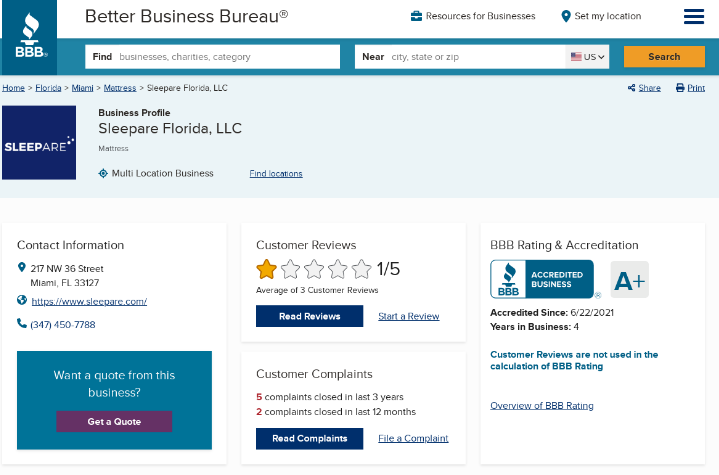The height and width of the screenshot is (475, 719).
Task: Click the Better Business Bureau title text
Action: (x=187, y=17)
